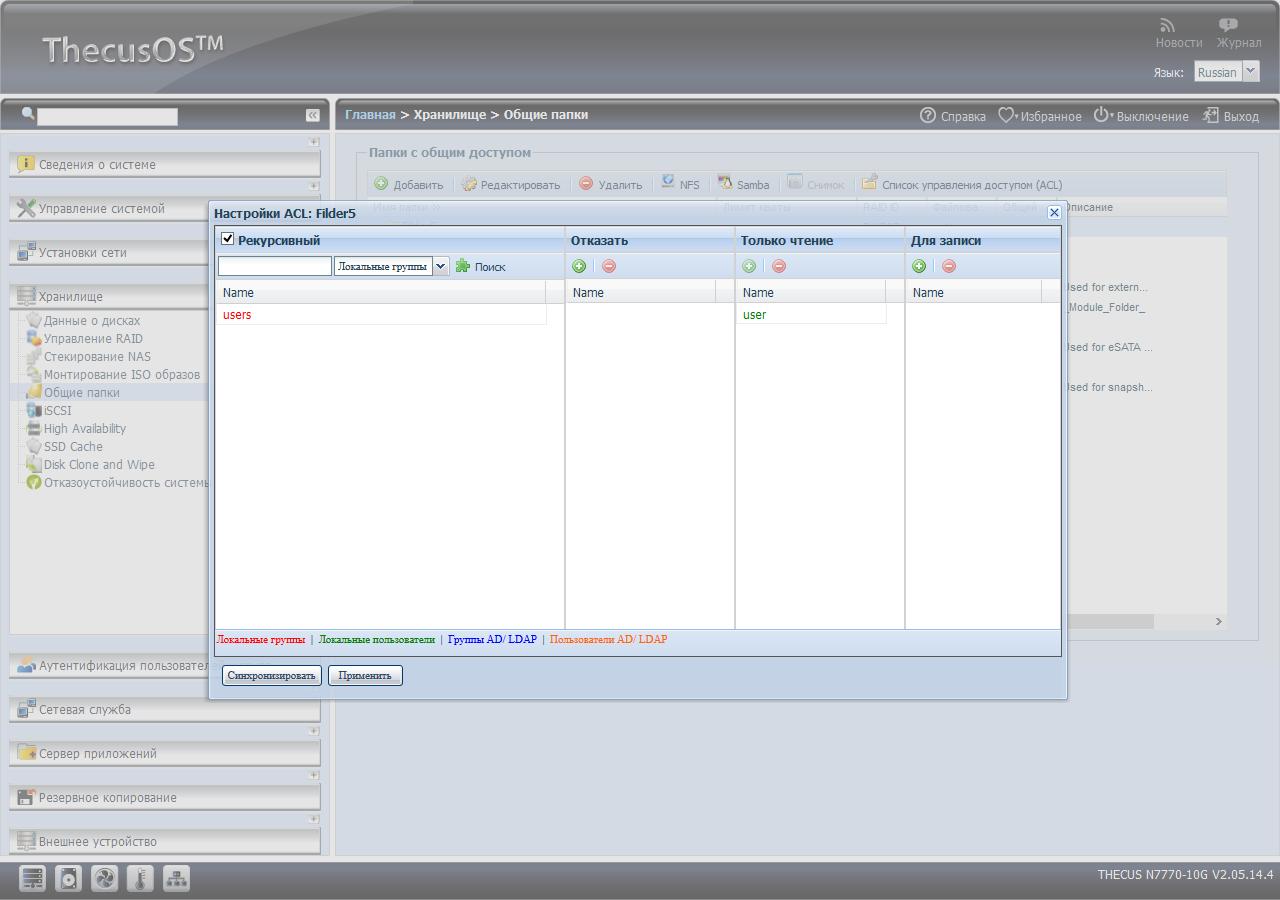Click the small plus above Сервер приложений
1280x900 pixels.
coord(314,731)
